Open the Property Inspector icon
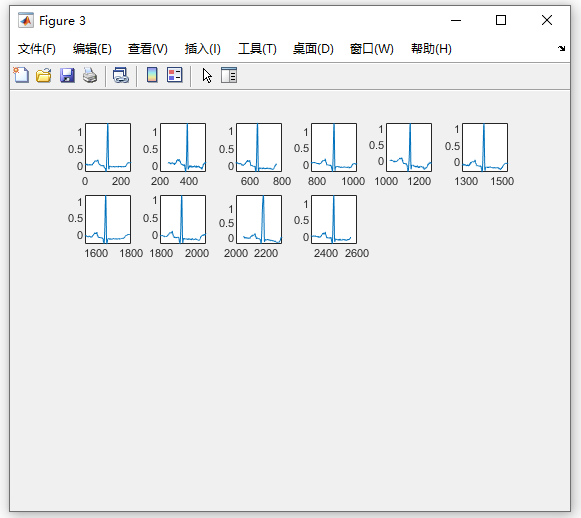 click(229, 75)
